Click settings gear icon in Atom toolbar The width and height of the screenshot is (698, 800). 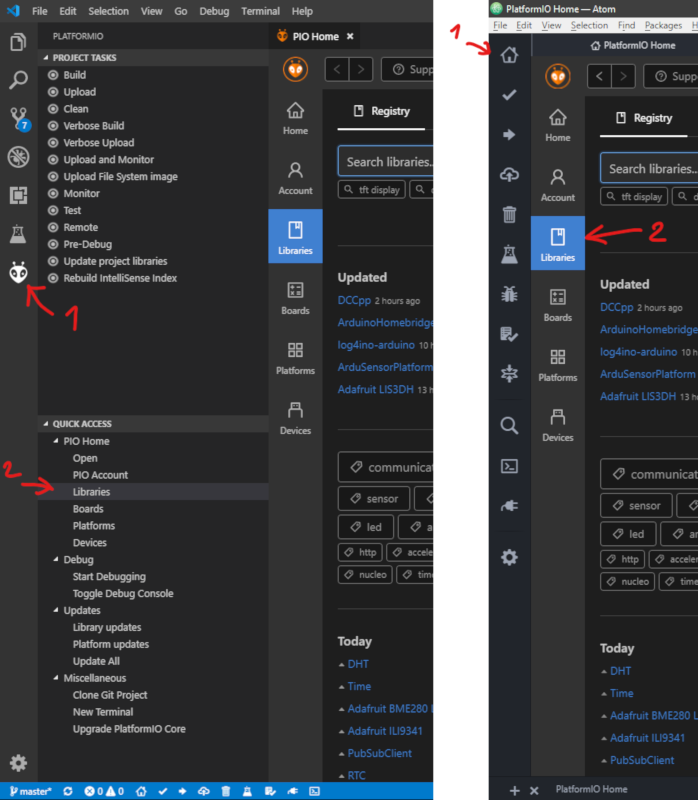(x=509, y=557)
